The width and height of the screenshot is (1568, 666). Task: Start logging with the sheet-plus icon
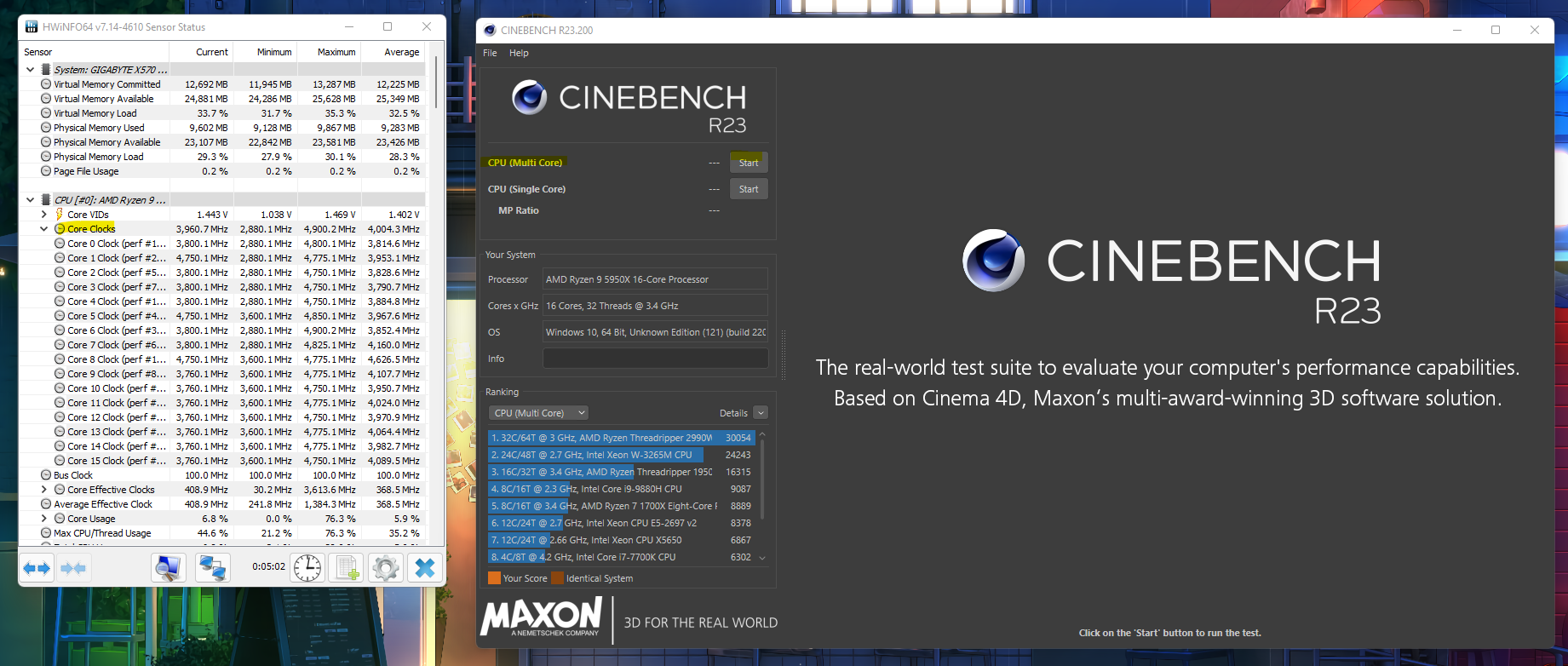(347, 568)
